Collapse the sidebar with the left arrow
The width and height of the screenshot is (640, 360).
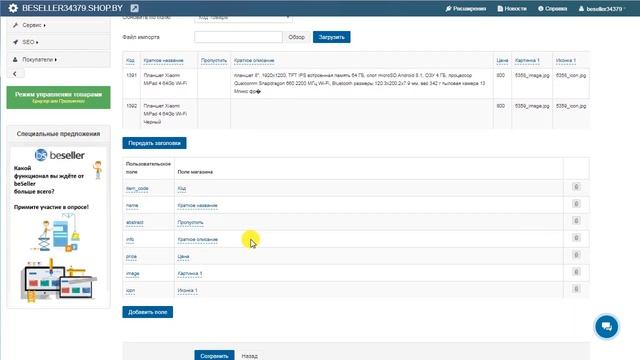16,74
